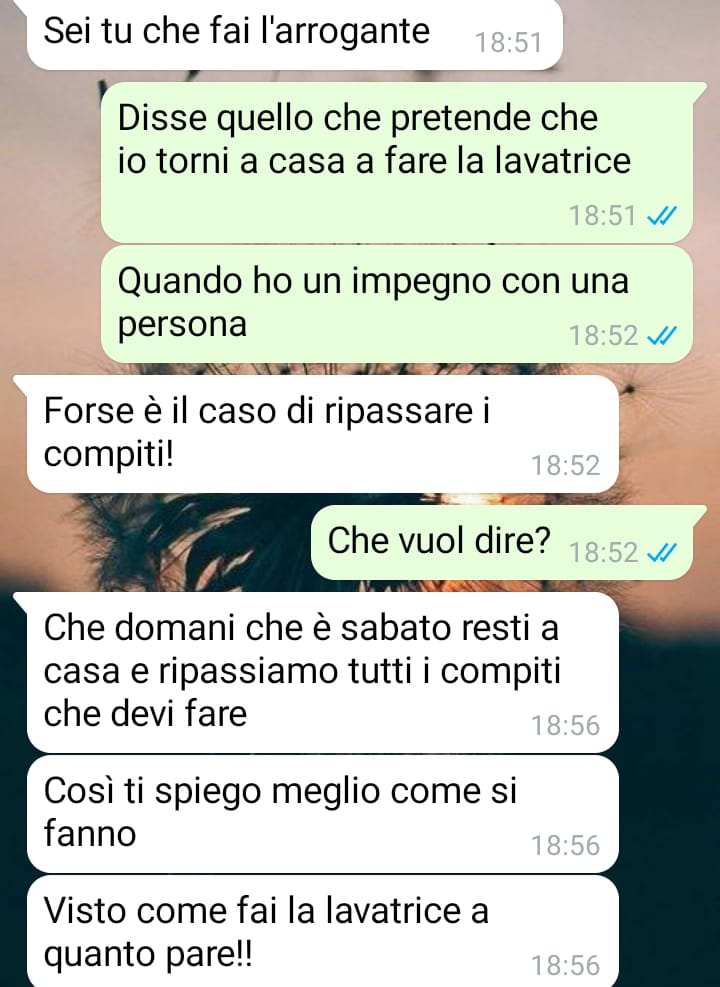Screen dimensions: 720x987
Task: Tap the "Che domani che è sabato" message
Action: [x=322, y=672]
